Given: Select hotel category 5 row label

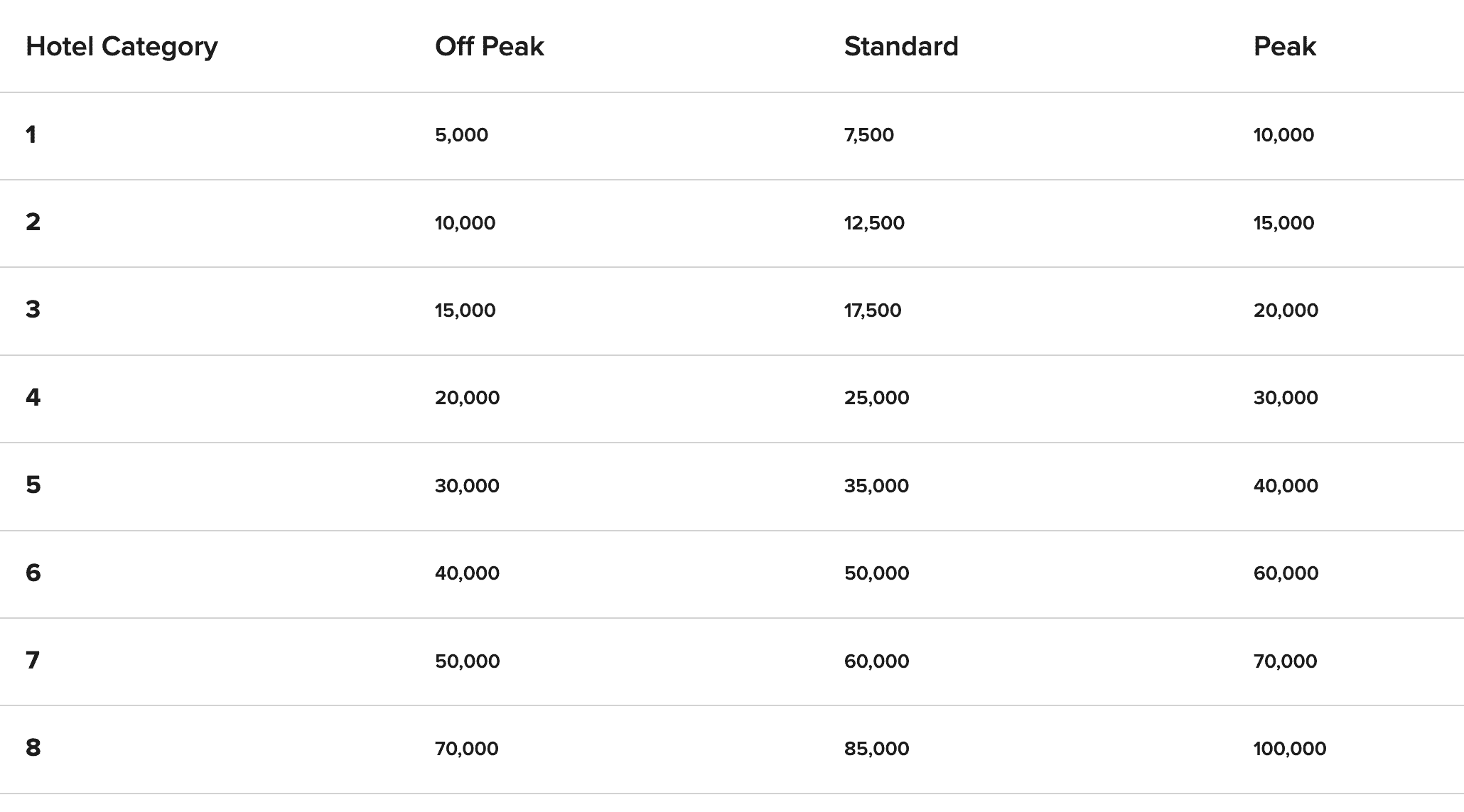Looking at the screenshot, I should [x=33, y=485].
